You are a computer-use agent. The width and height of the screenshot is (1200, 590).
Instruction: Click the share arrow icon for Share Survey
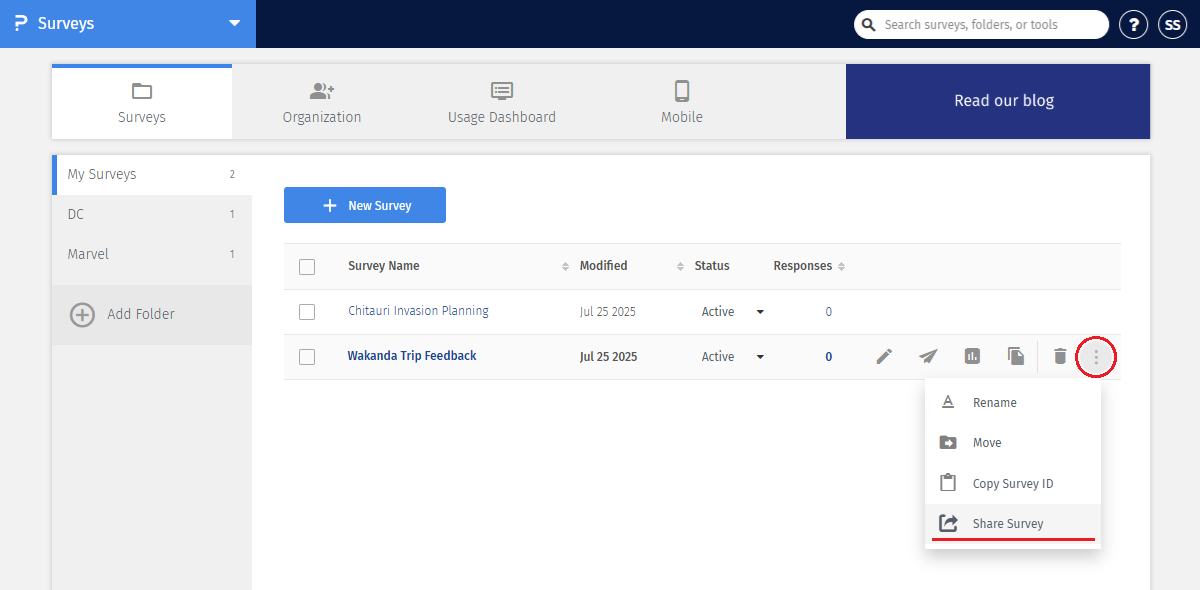click(948, 523)
